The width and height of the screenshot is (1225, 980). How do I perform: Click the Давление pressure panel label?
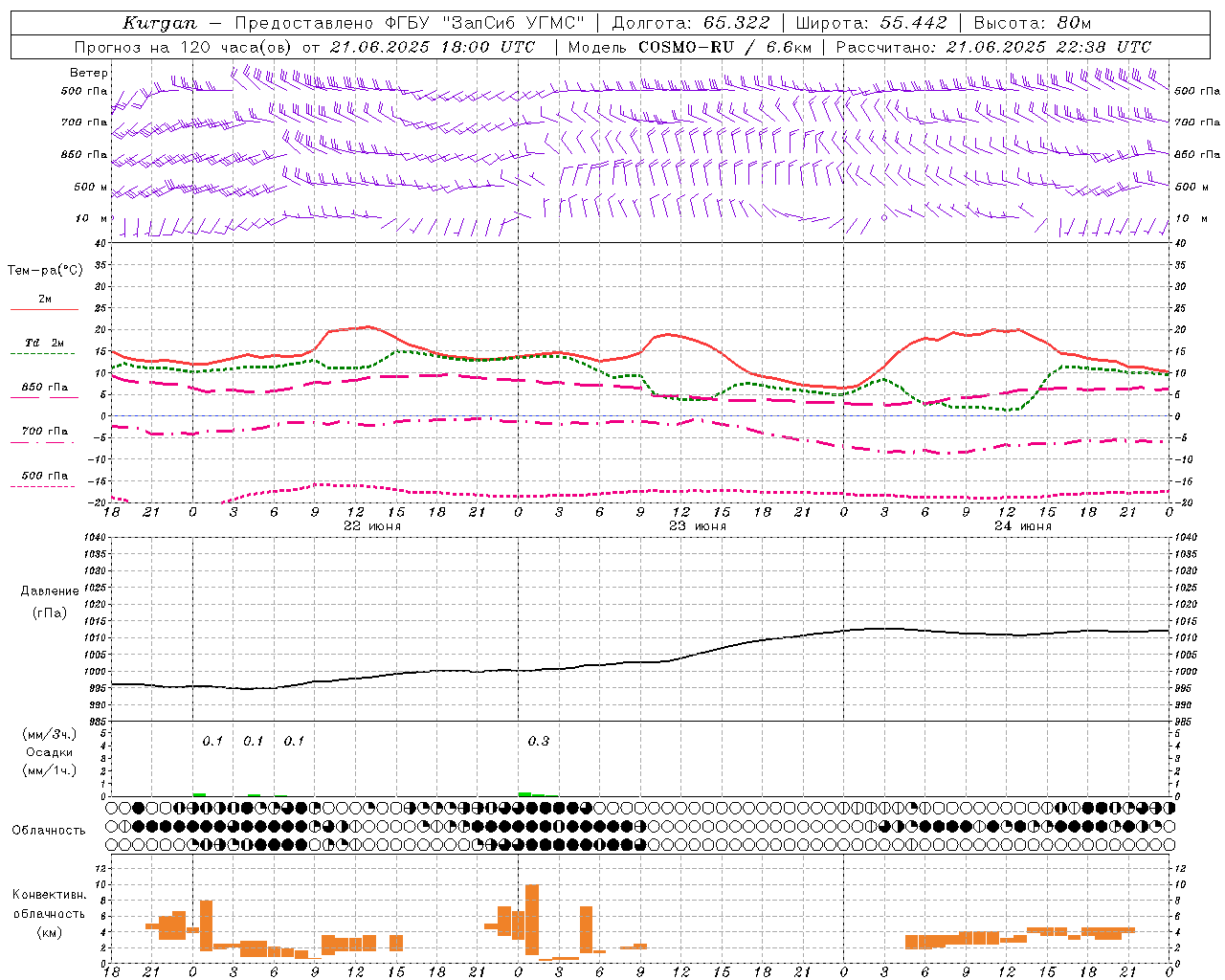pyautogui.click(x=50, y=591)
